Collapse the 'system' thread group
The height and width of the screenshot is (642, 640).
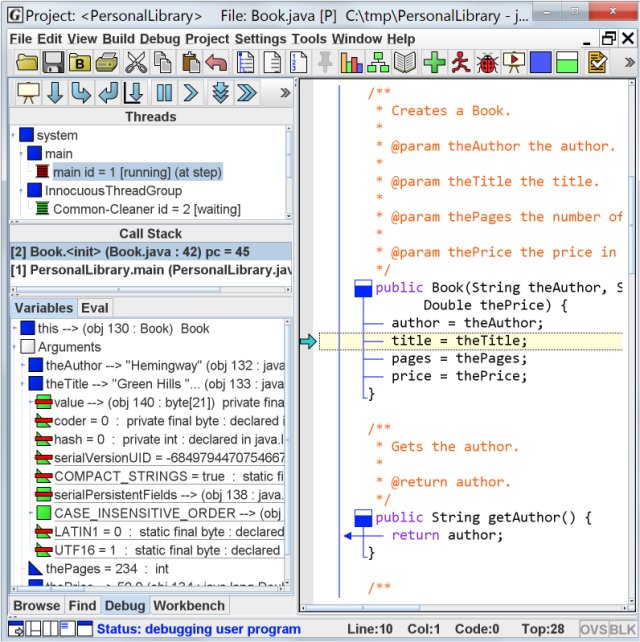(13, 135)
